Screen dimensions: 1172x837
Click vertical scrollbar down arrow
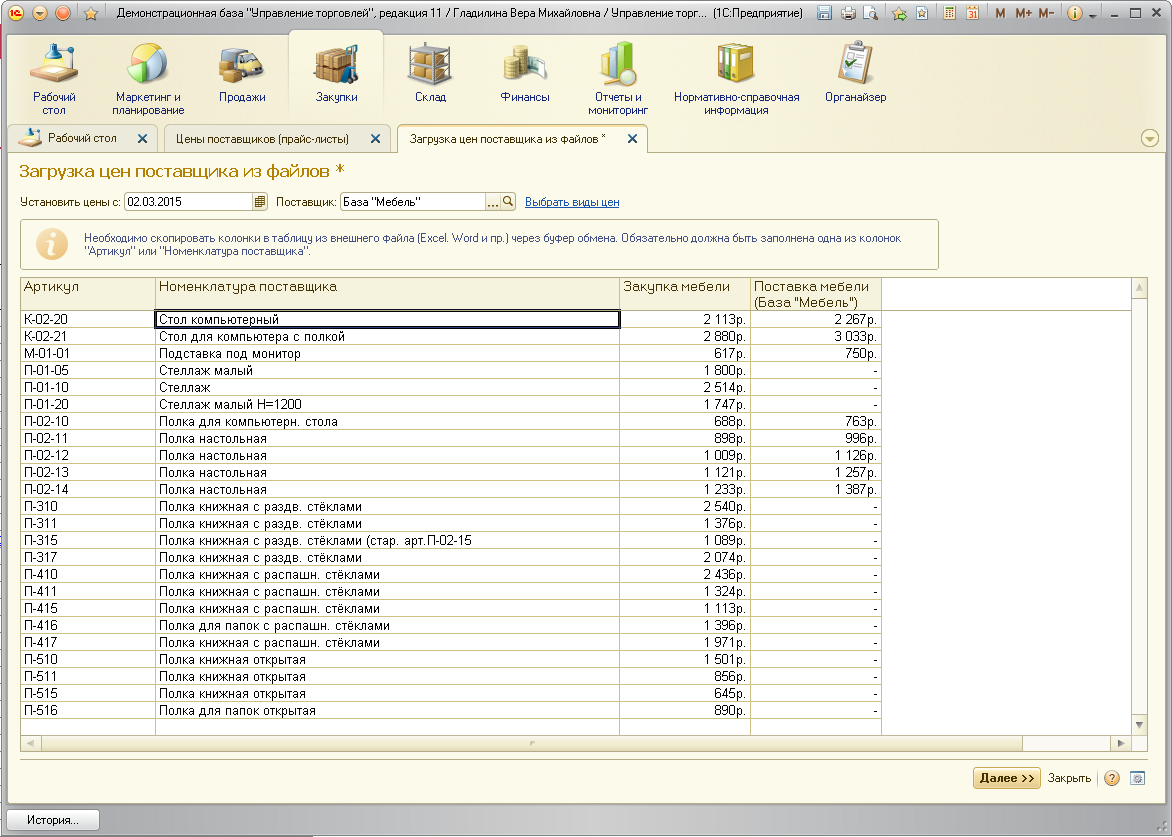point(1139,725)
